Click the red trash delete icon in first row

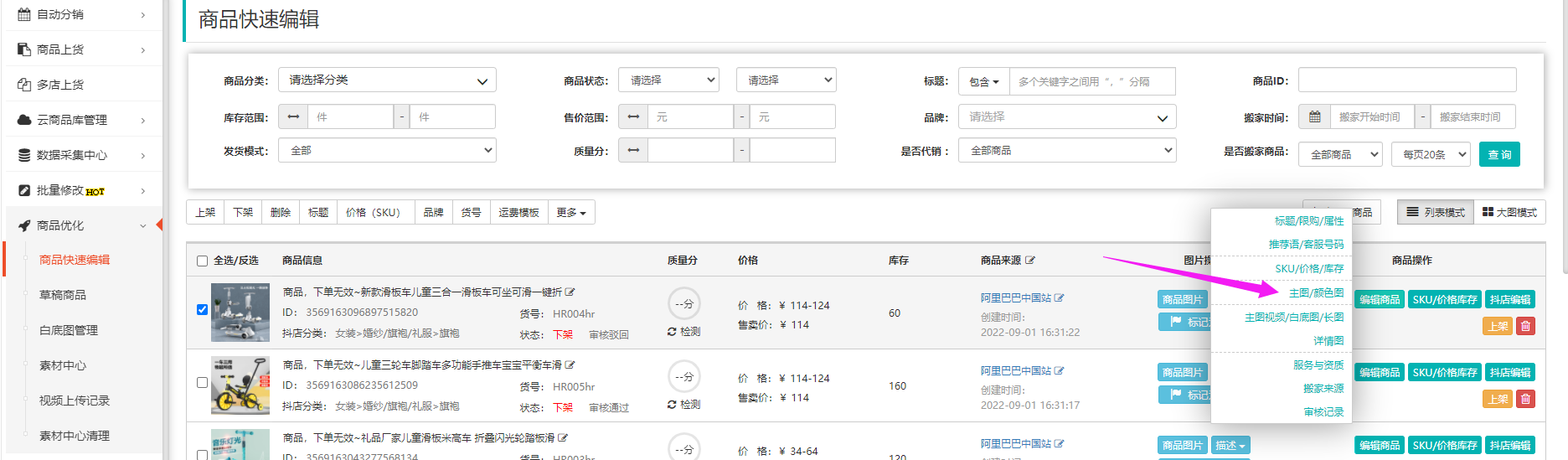(x=1526, y=327)
